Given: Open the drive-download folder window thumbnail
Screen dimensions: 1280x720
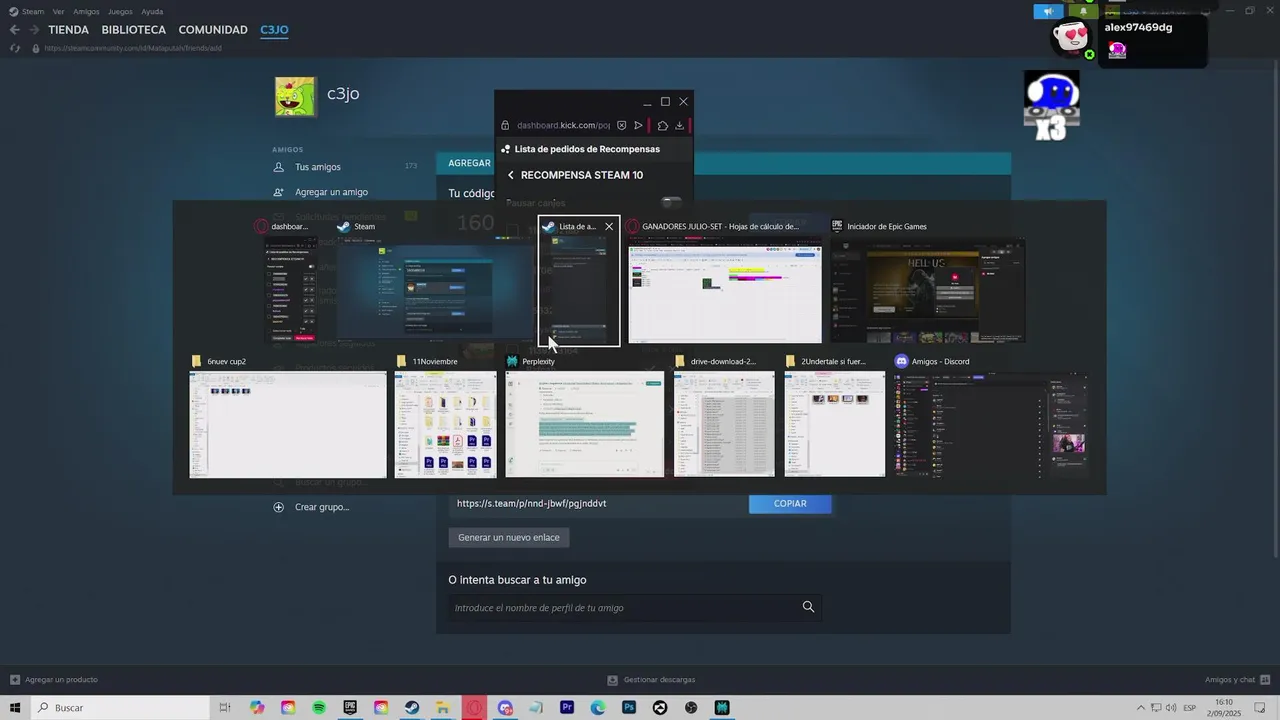Looking at the screenshot, I should click(724, 424).
